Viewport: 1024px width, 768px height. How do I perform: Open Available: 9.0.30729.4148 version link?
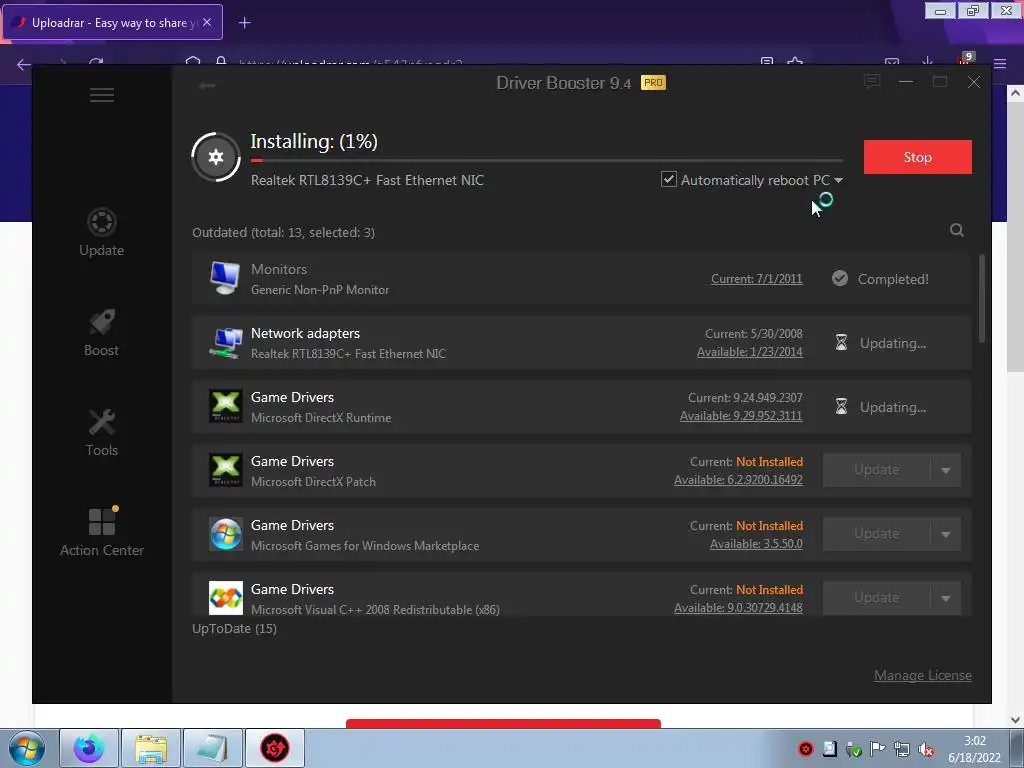738,608
